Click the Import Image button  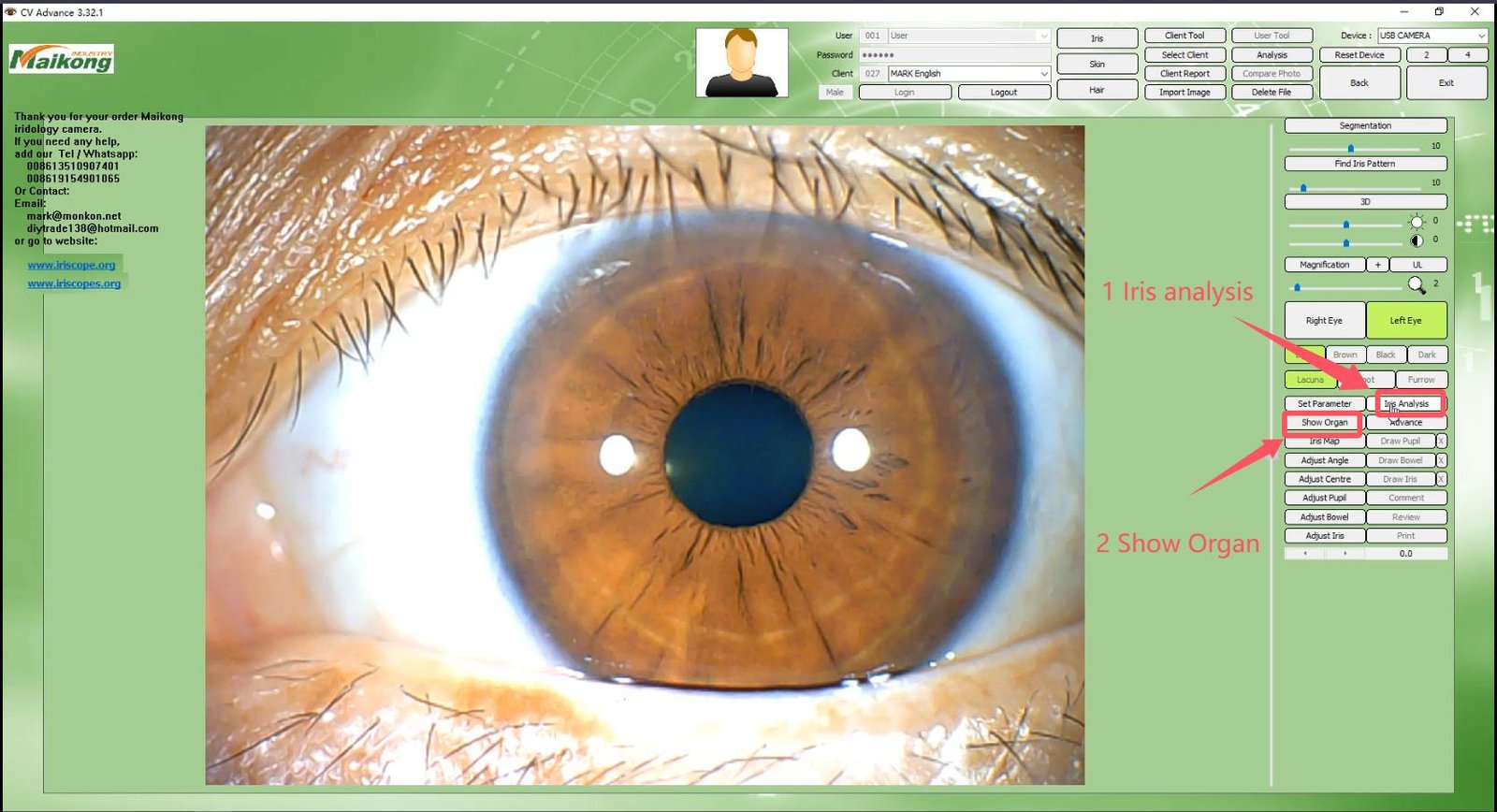tap(1185, 93)
